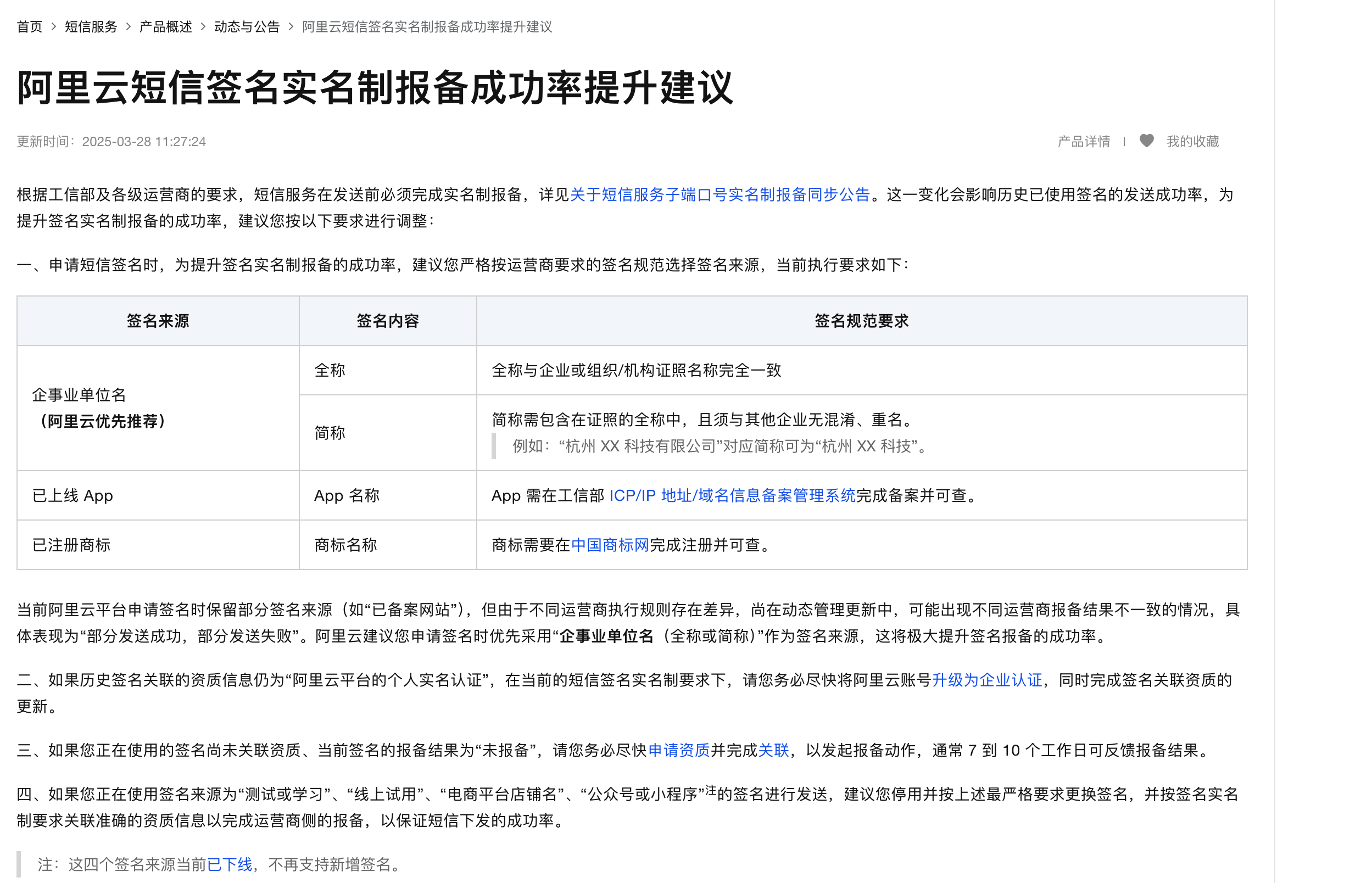Open 已下线 link in the note
Viewport: 1372px width, 883px height.
tap(229, 864)
